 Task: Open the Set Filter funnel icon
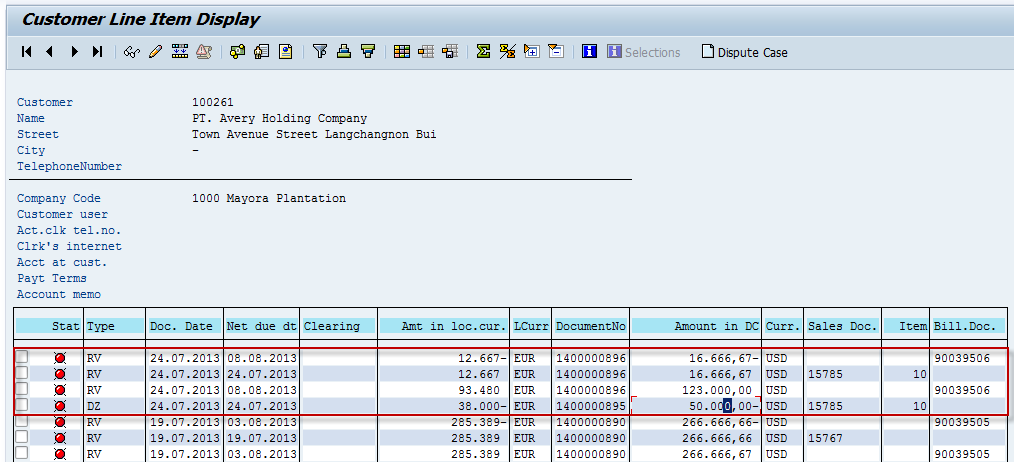(320, 52)
